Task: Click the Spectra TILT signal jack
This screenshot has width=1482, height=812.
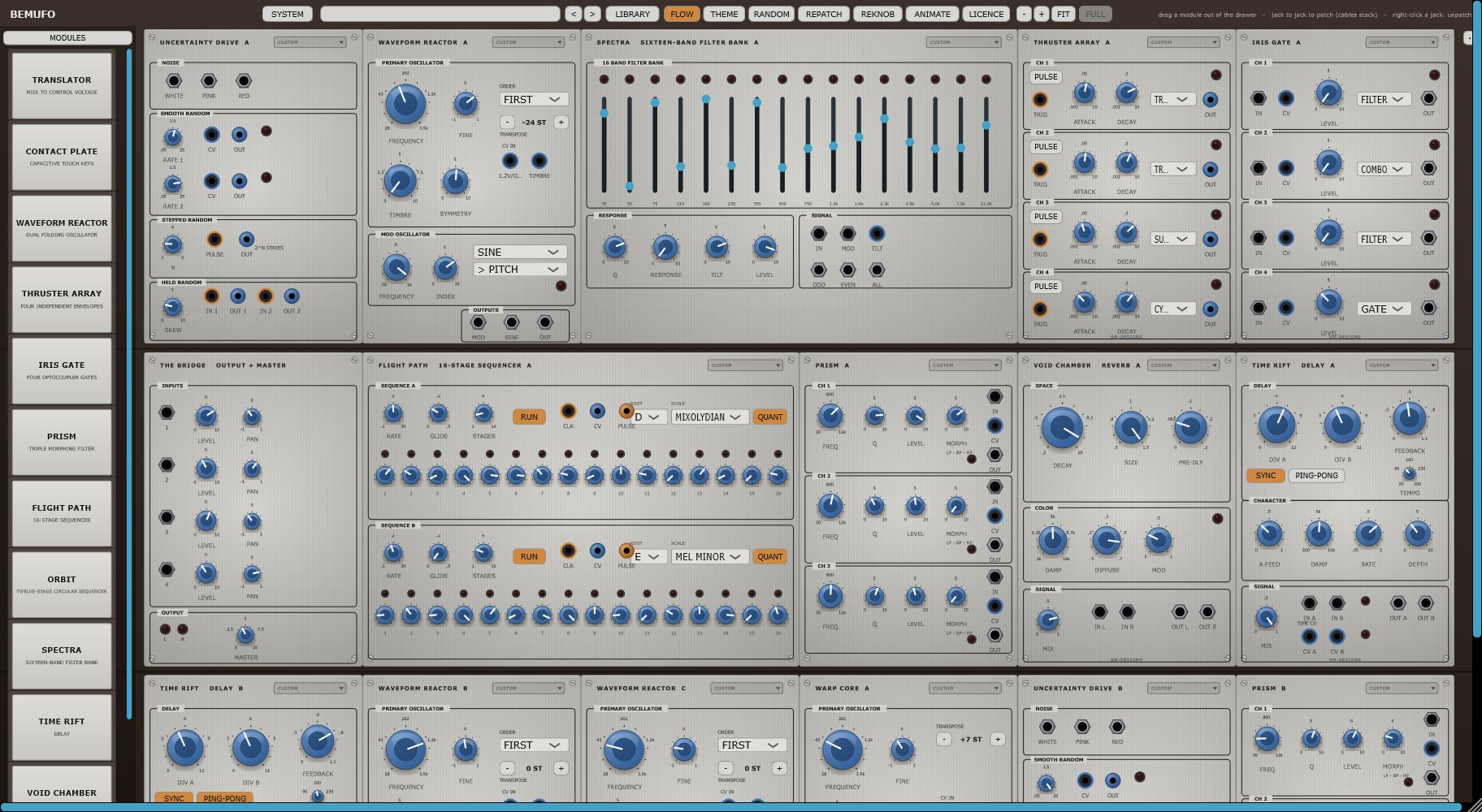Action: (x=877, y=234)
